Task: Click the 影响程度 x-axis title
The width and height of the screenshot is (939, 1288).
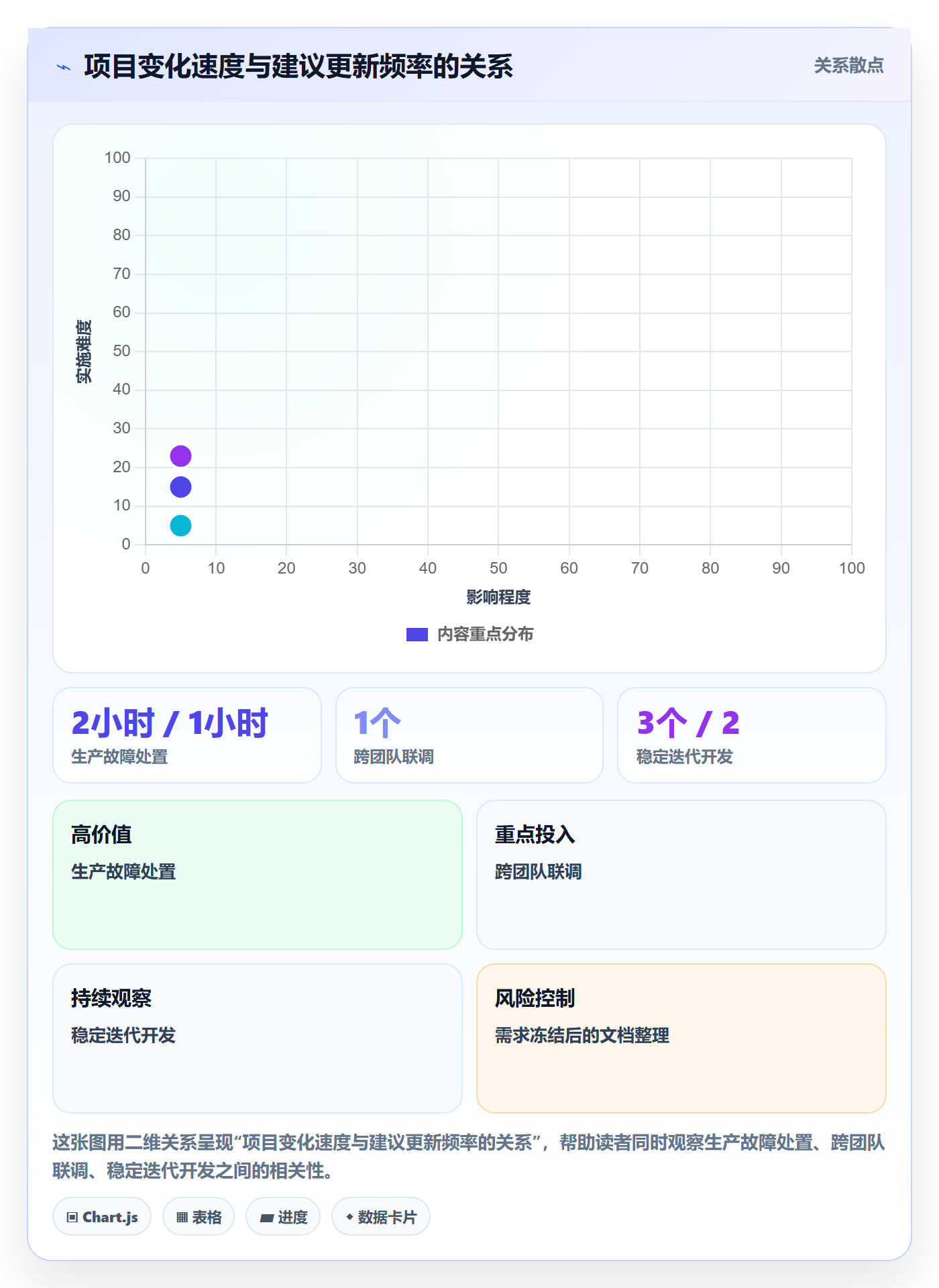Action: [498, 597]
